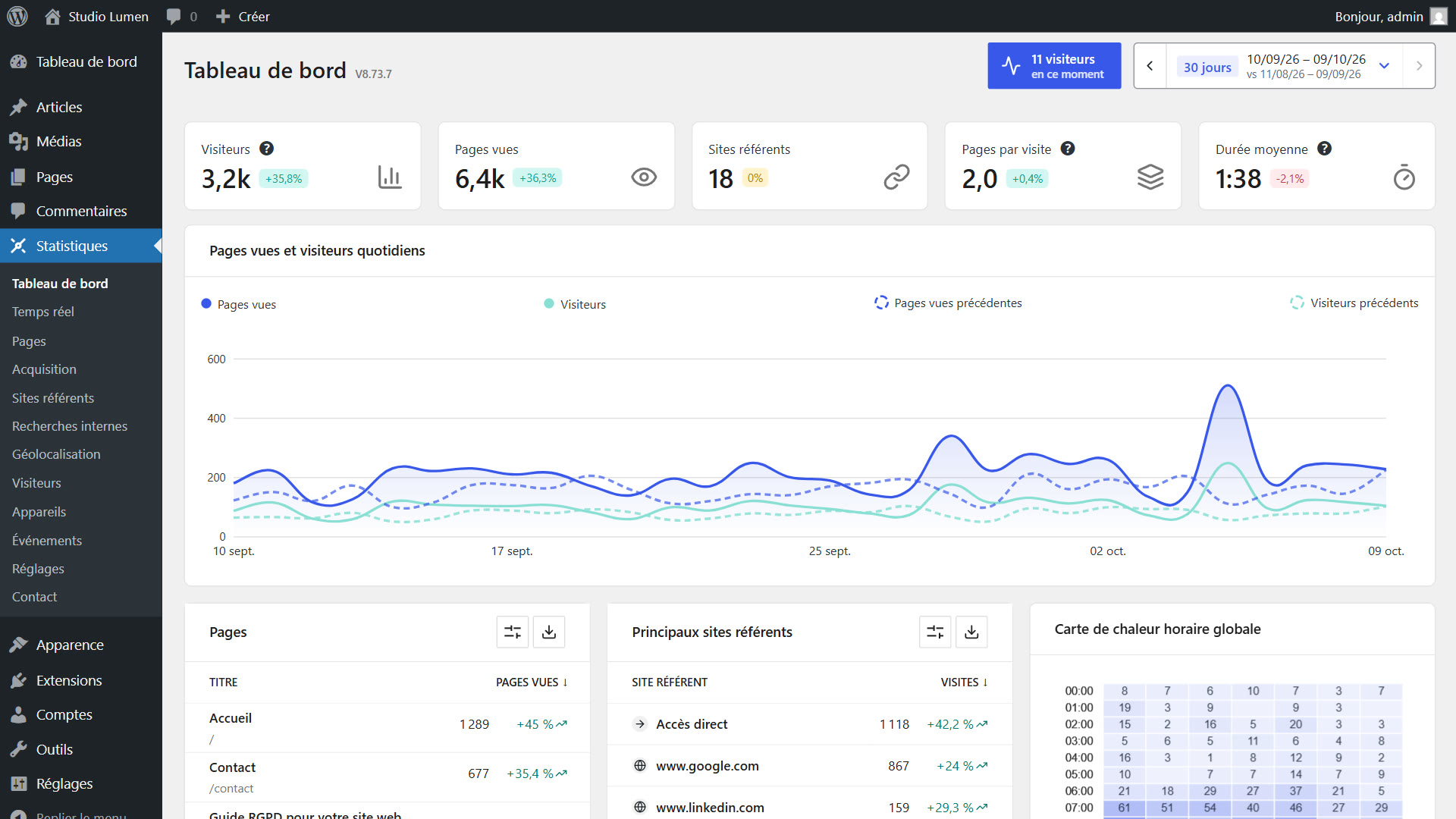The height and width of the screenshot is (819, 1456).
Task: Click the 11 visiteurs en ce moment button
Action: [x=1054, y=66]
